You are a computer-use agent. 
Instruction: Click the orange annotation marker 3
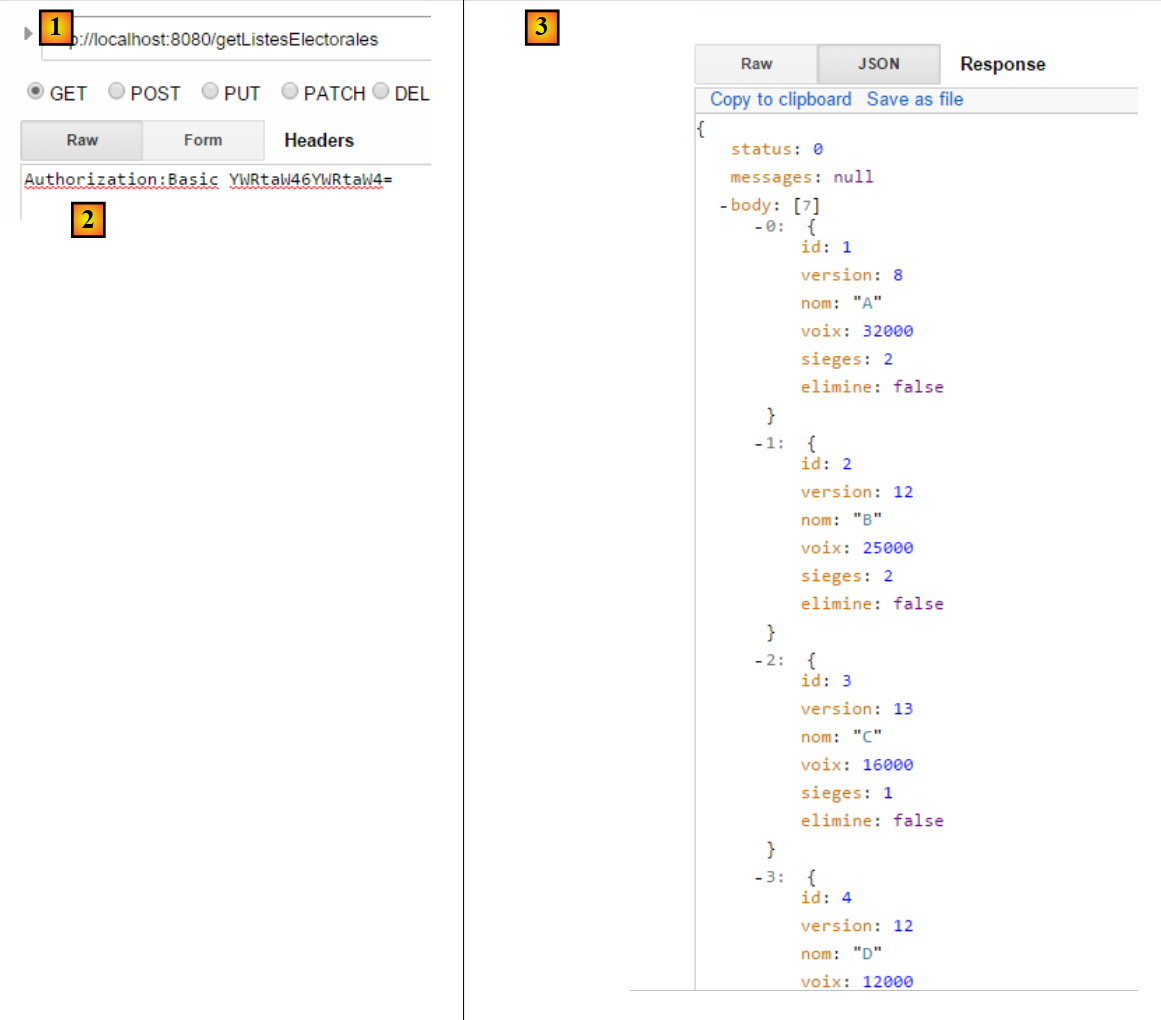click(541, 27)
